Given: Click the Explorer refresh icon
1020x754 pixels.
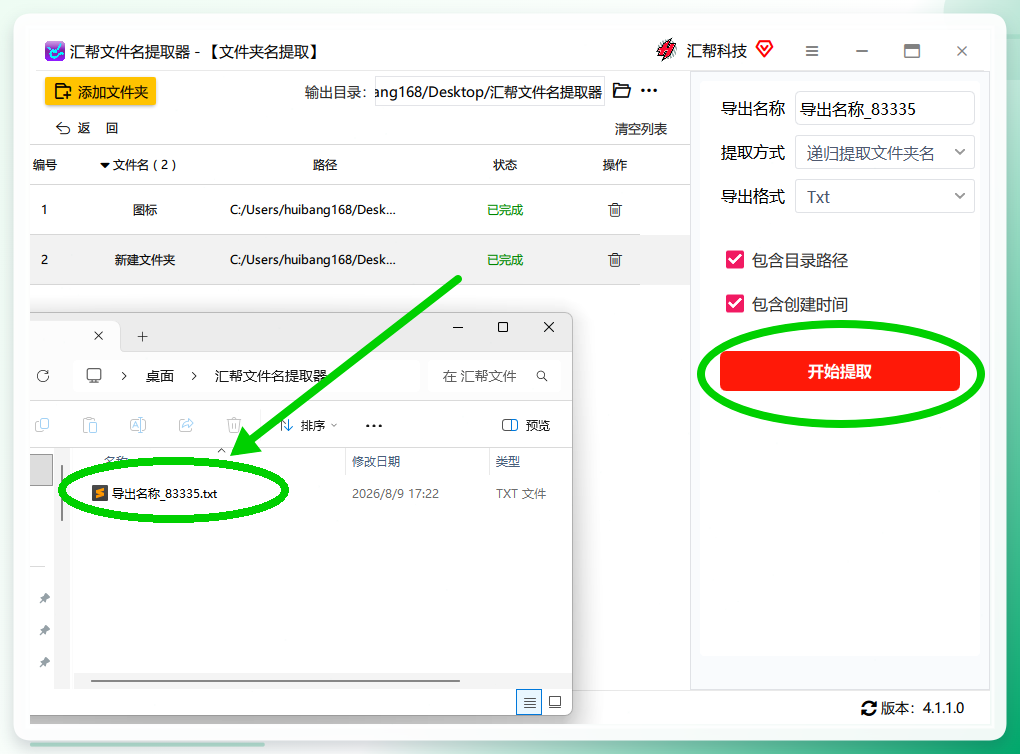Looking at the screenshot, I should coord(43,376).
